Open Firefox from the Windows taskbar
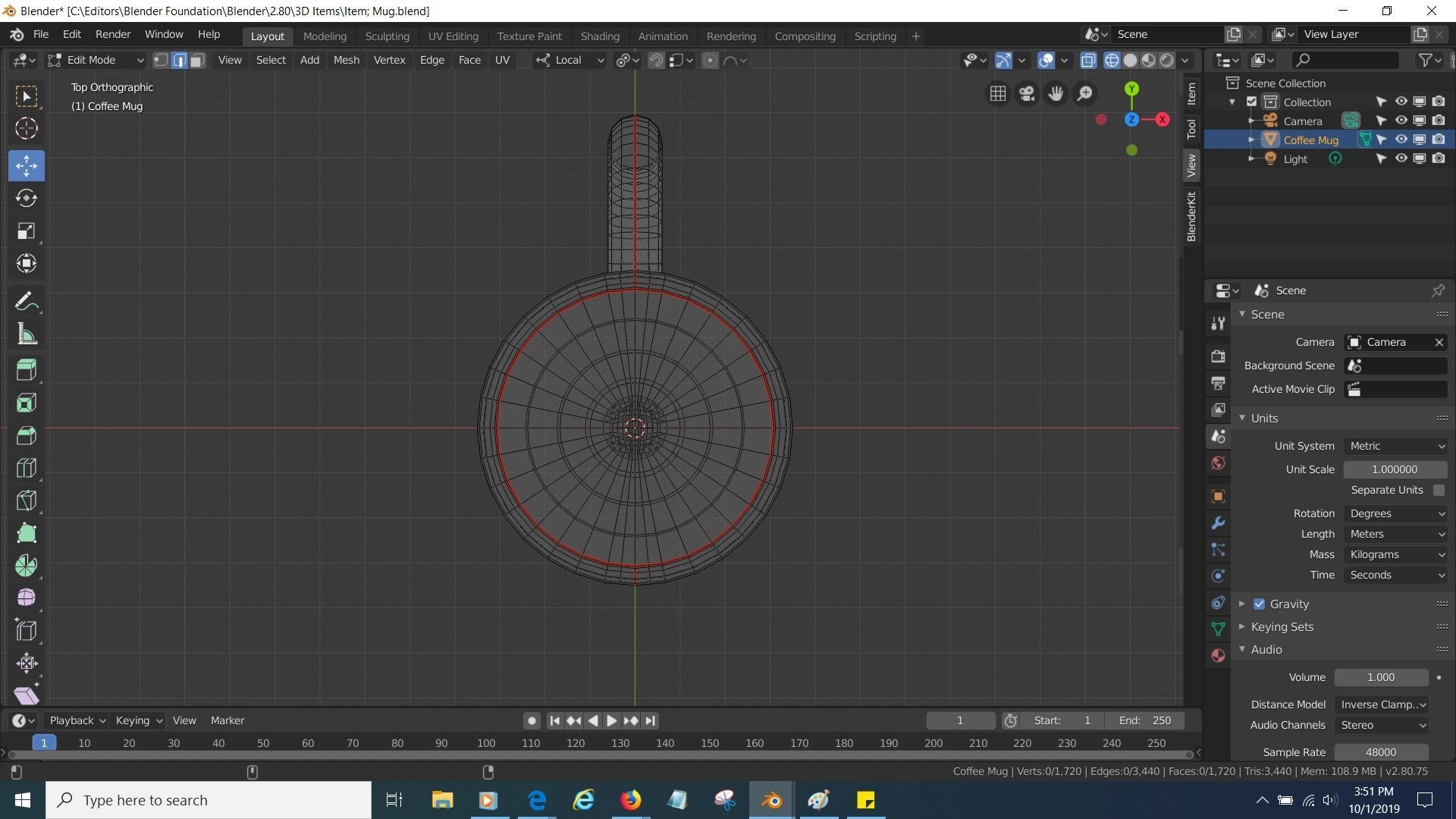The width and height of the screenshot is (1456, 819). click(x=631, y=800)
